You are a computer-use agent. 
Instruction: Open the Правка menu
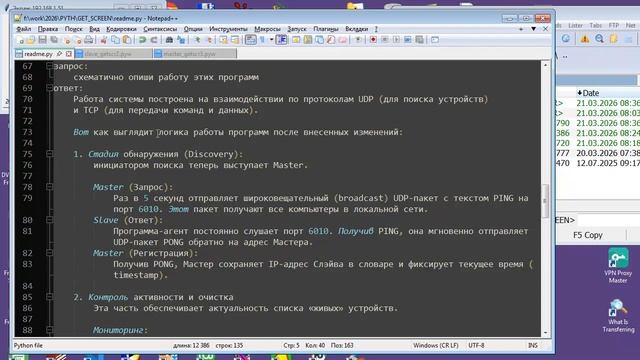(48, 29)
